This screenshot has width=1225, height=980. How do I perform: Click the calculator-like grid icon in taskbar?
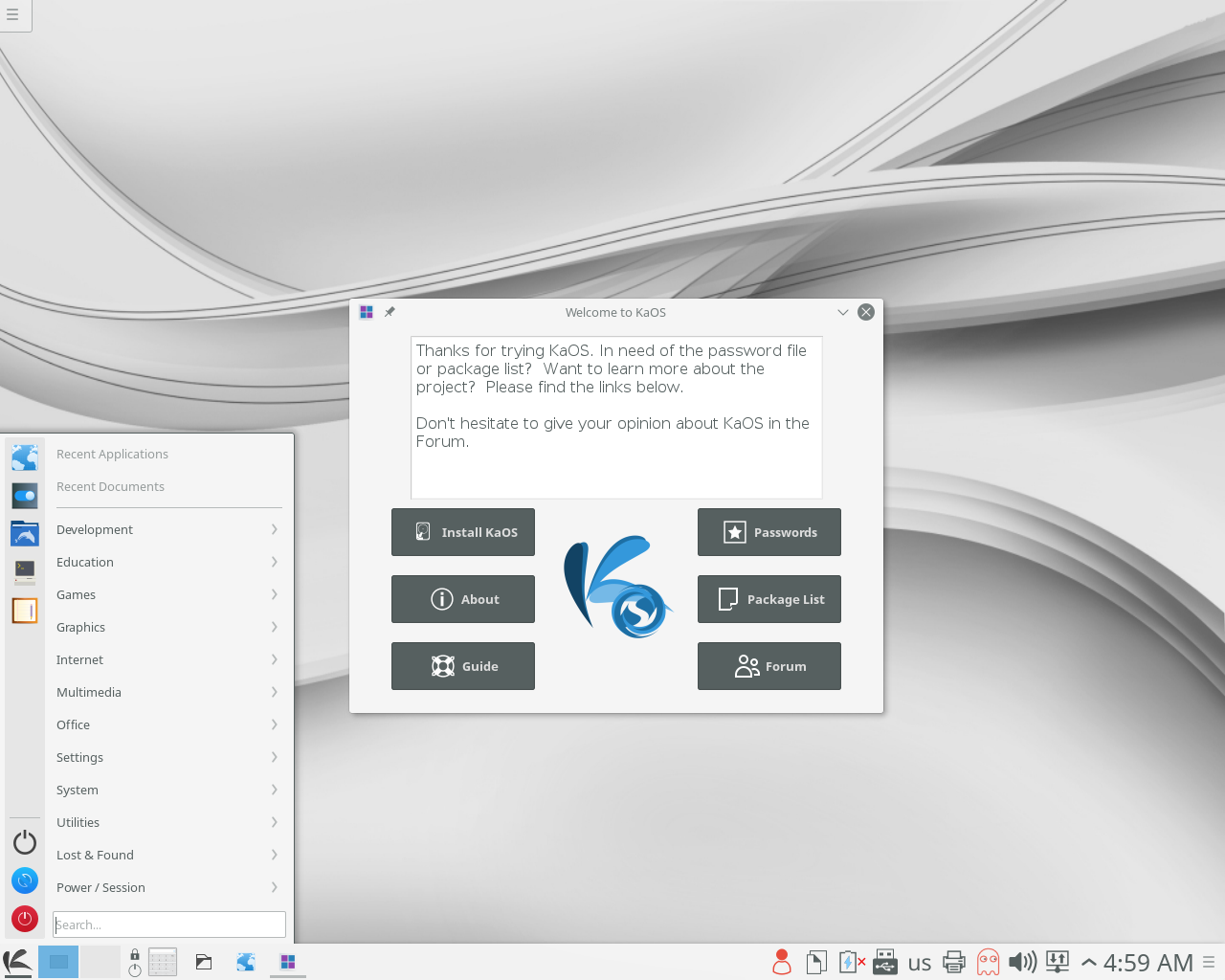coord(163,962)
